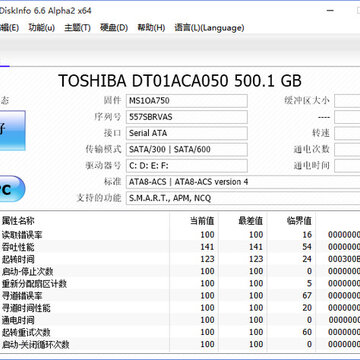The width and height of the screenshot is (360, 360).
Task: Click the 转速 label
Action: tap(321, 133)
